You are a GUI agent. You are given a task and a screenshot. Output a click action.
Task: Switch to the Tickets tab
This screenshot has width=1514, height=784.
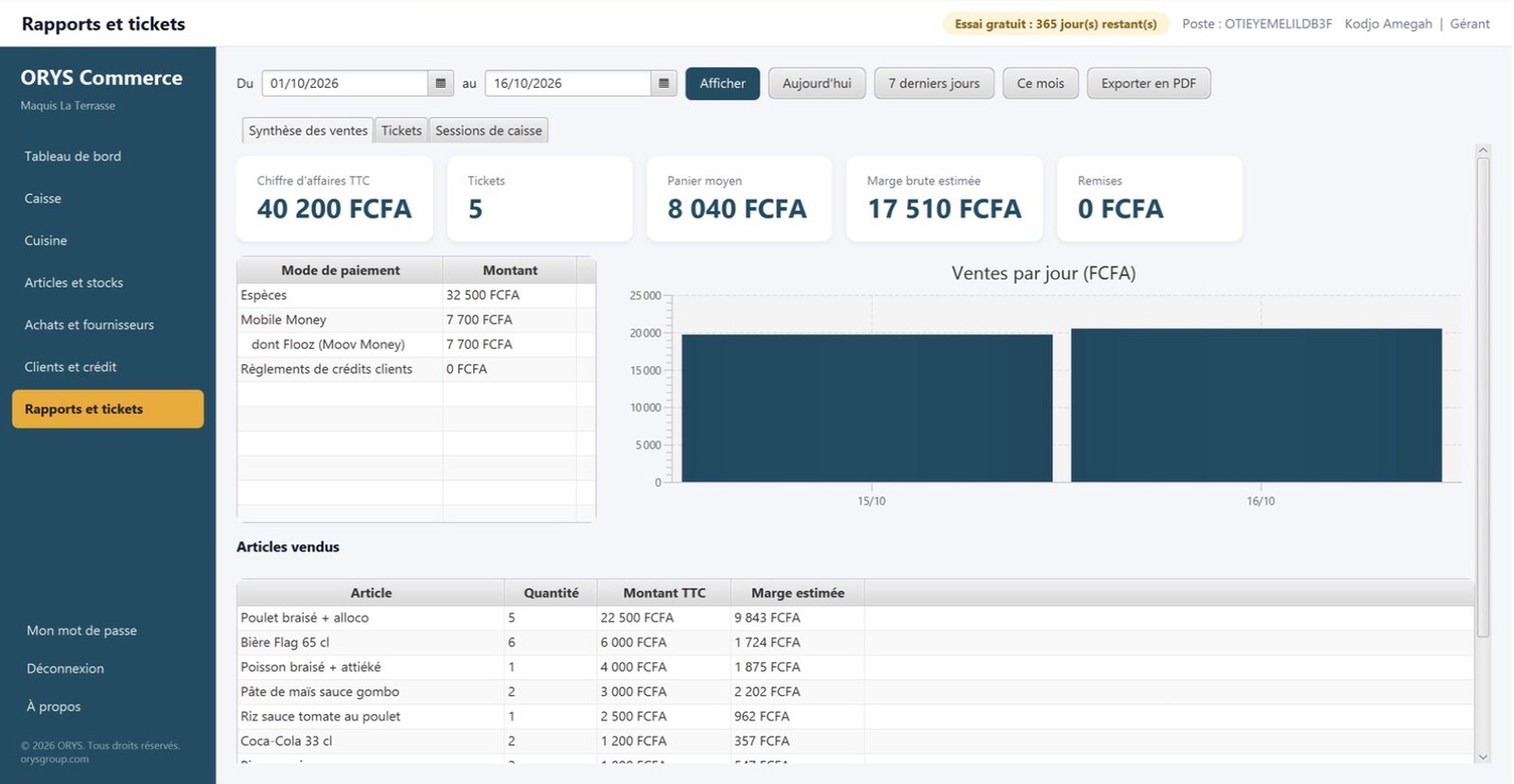[401, 131]
